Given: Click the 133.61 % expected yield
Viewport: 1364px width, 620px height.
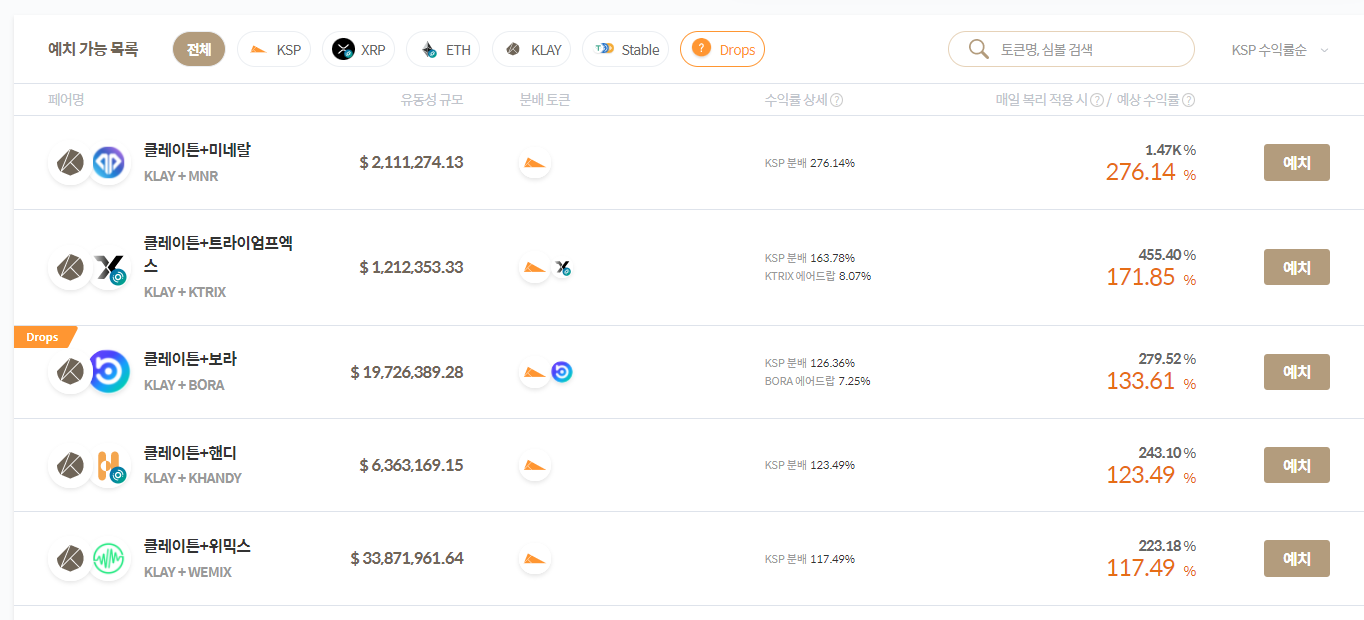Looking at the screenshot, I should coord(1151,381).
